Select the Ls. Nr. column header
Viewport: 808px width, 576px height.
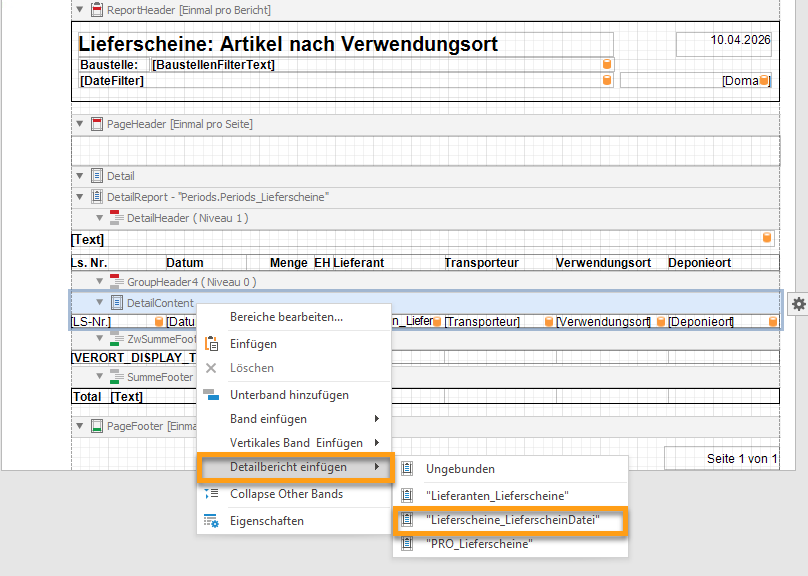[x=118, y=263]
